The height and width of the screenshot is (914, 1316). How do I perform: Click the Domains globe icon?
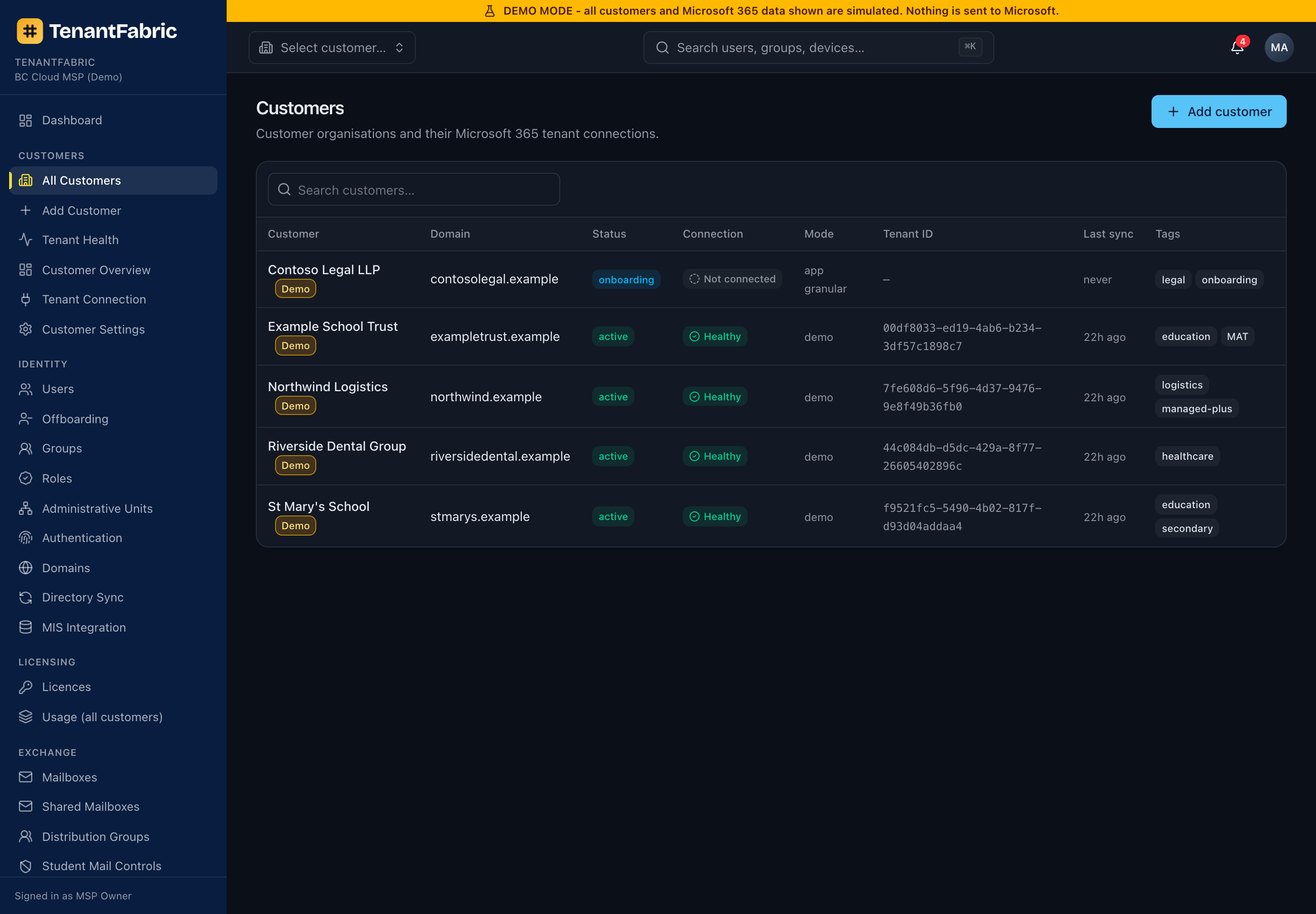26,568
